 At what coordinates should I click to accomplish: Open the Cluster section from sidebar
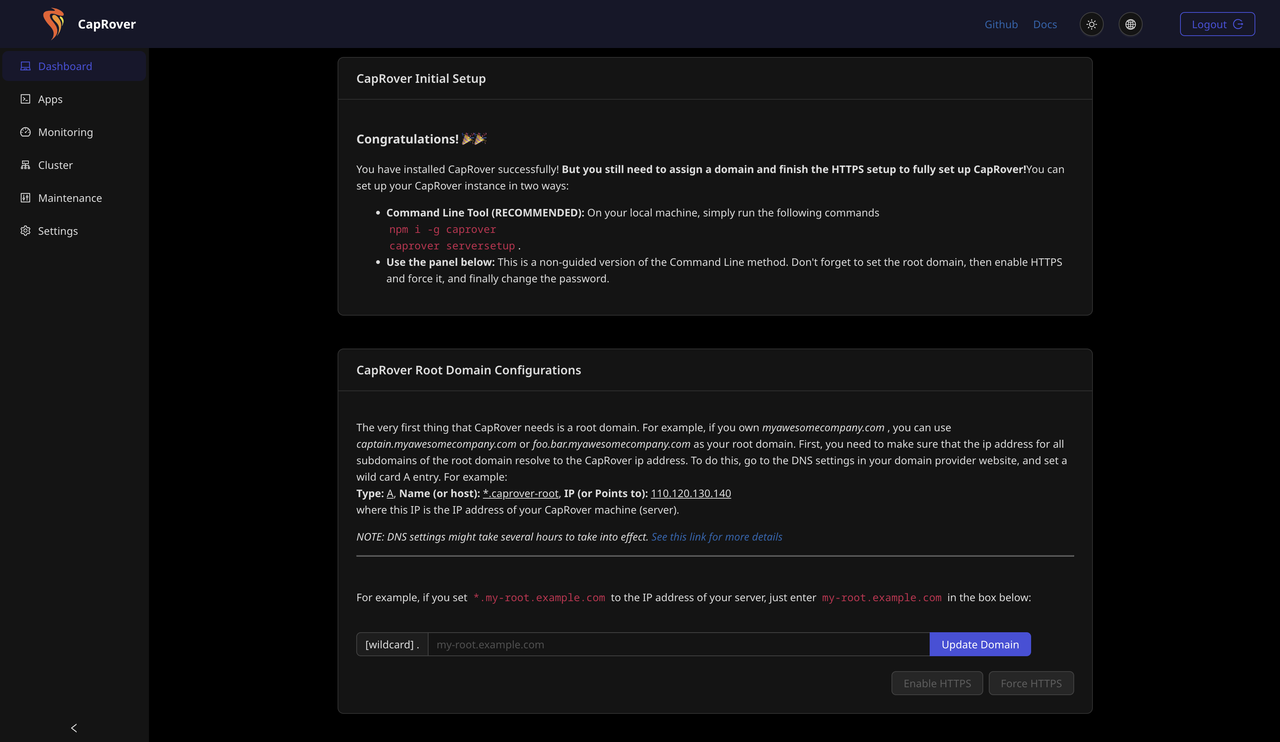[55, 164]
